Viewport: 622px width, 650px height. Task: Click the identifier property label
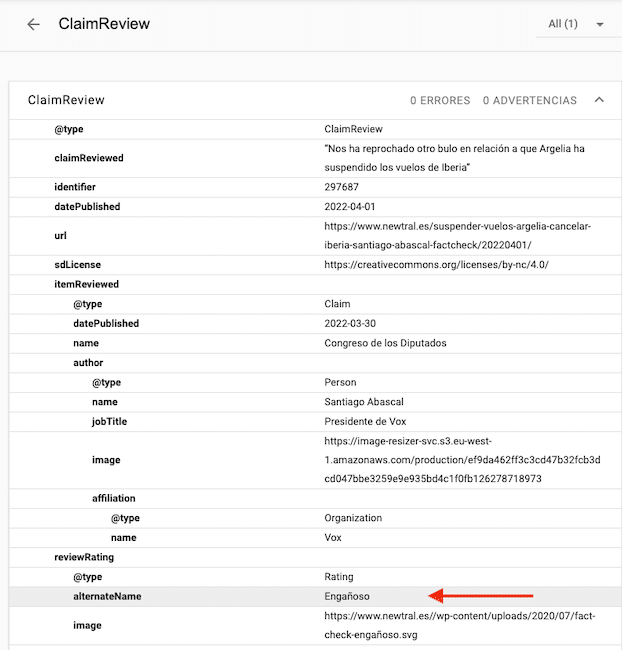[75, 187]
